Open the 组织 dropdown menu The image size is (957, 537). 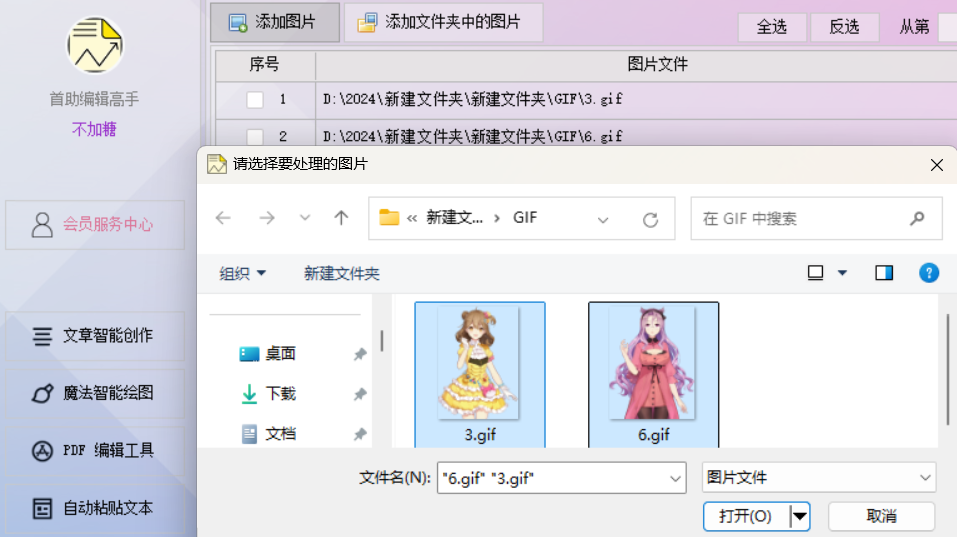coord(242,273)
